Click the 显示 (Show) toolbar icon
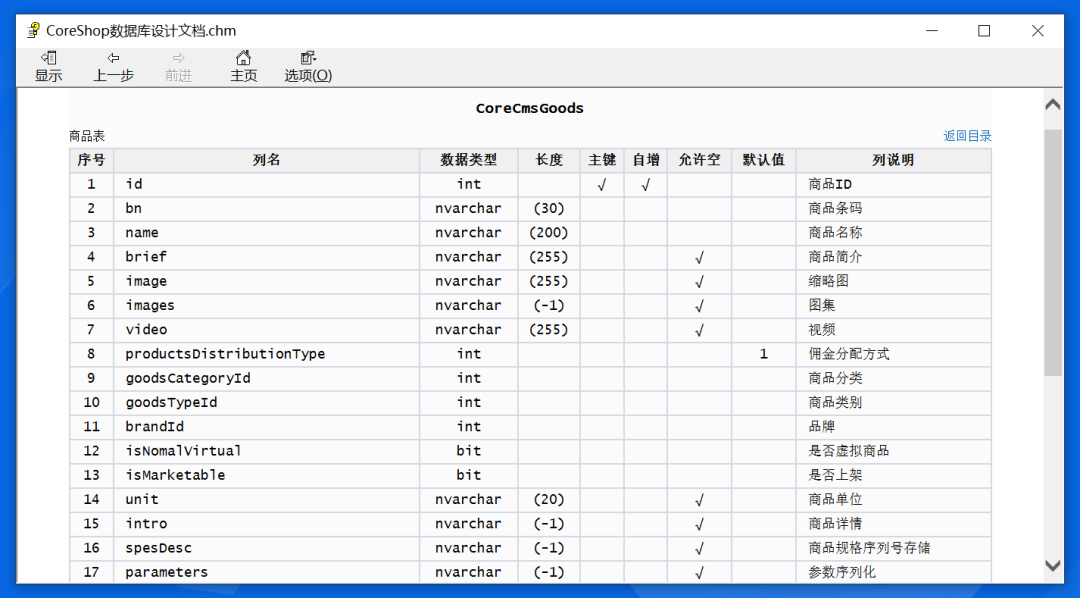Viewport: 1080px width, 598px height. (x=48, y=66)
